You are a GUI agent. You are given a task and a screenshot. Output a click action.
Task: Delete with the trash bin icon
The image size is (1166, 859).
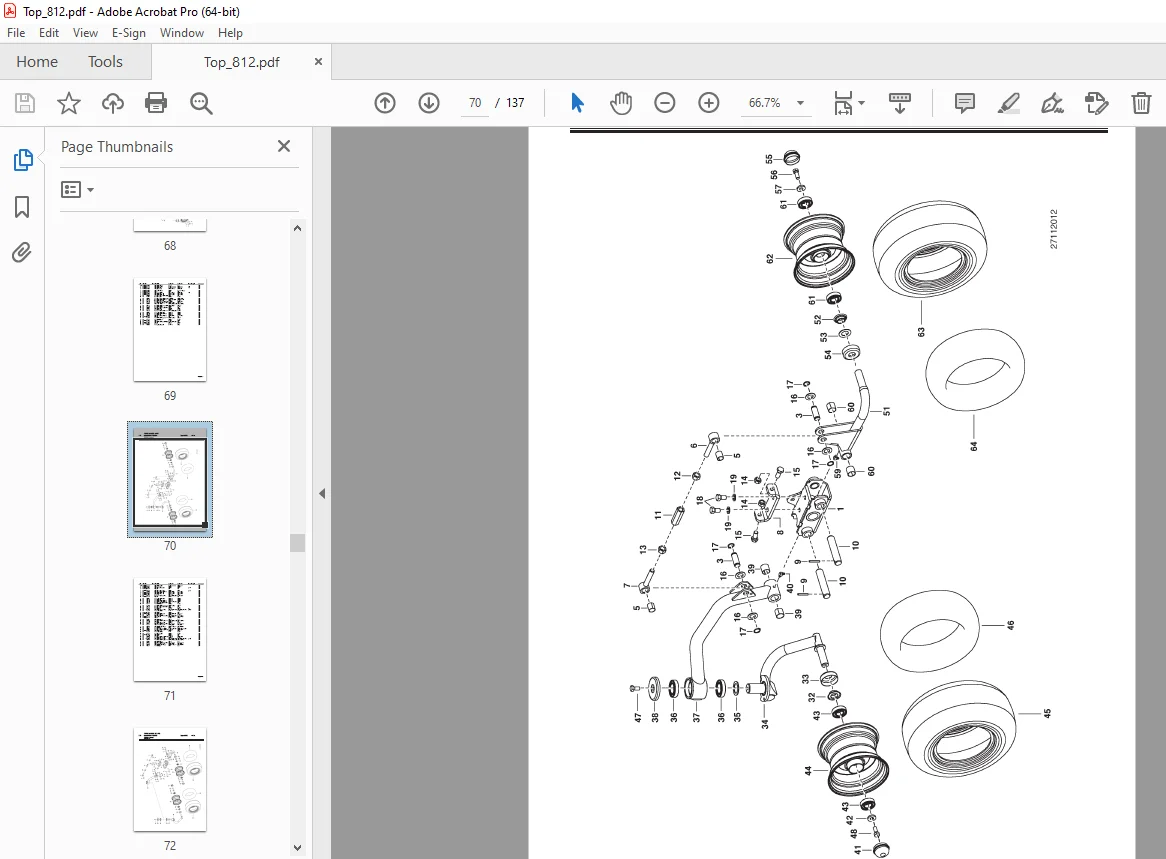pyautogui.click(x=1141, y=103)
